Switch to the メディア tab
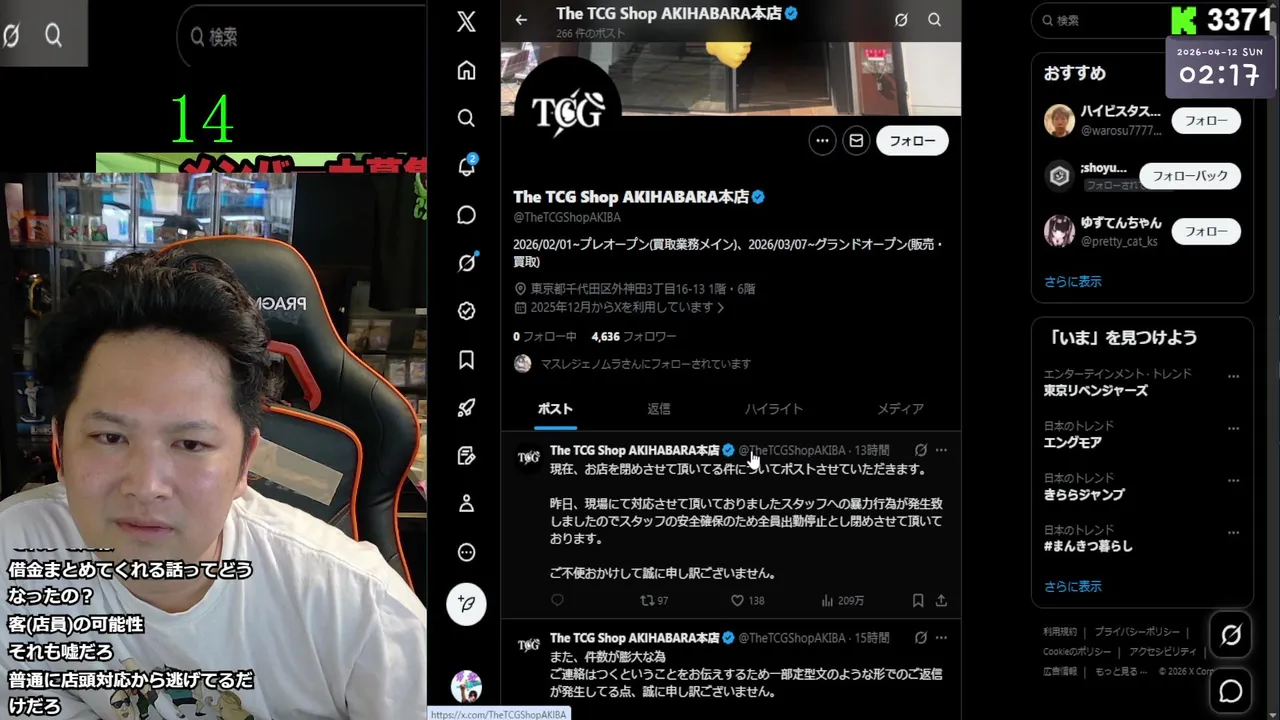Screen dimensions: 1280x720 (x=900, y=409)
